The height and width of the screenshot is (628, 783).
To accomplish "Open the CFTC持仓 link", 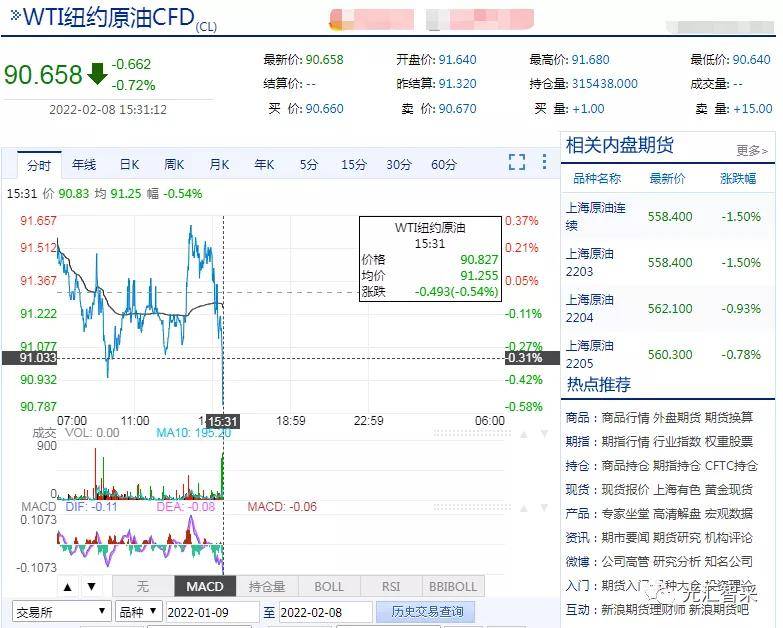I will click(x=732, y=466).
